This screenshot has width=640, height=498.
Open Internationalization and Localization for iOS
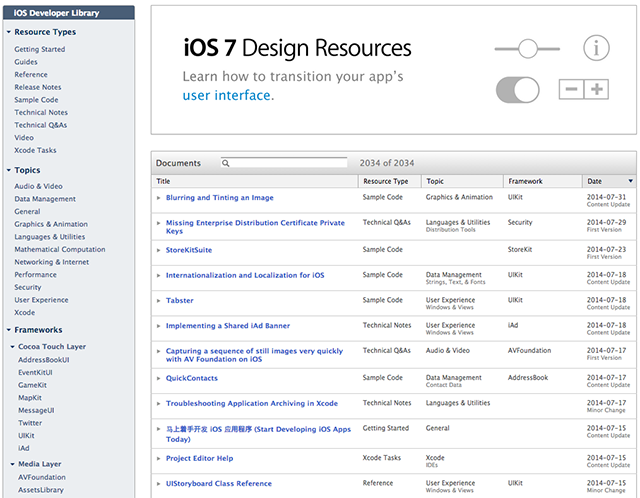click(245, 275)
